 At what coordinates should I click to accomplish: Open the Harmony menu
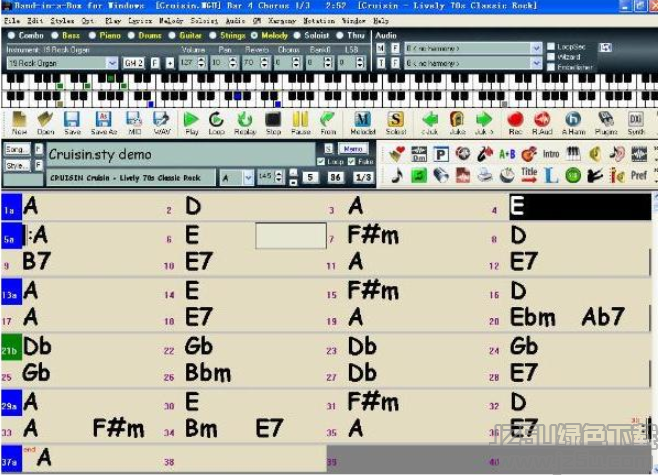coord(282,21)
